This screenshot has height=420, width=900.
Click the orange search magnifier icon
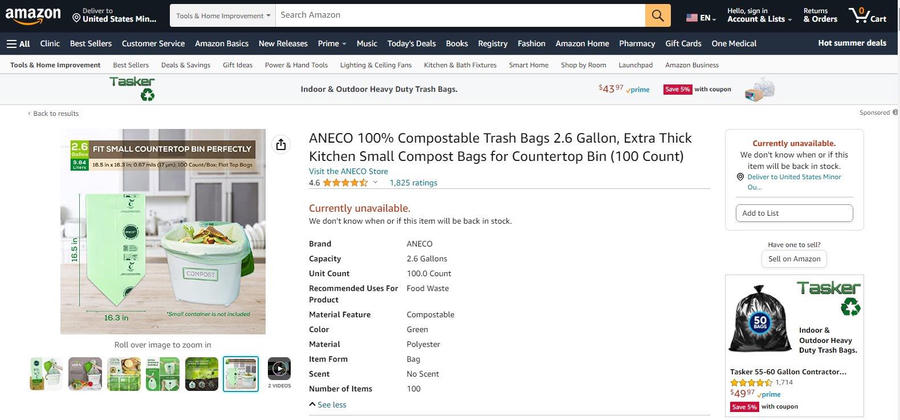tap(657, 16)
